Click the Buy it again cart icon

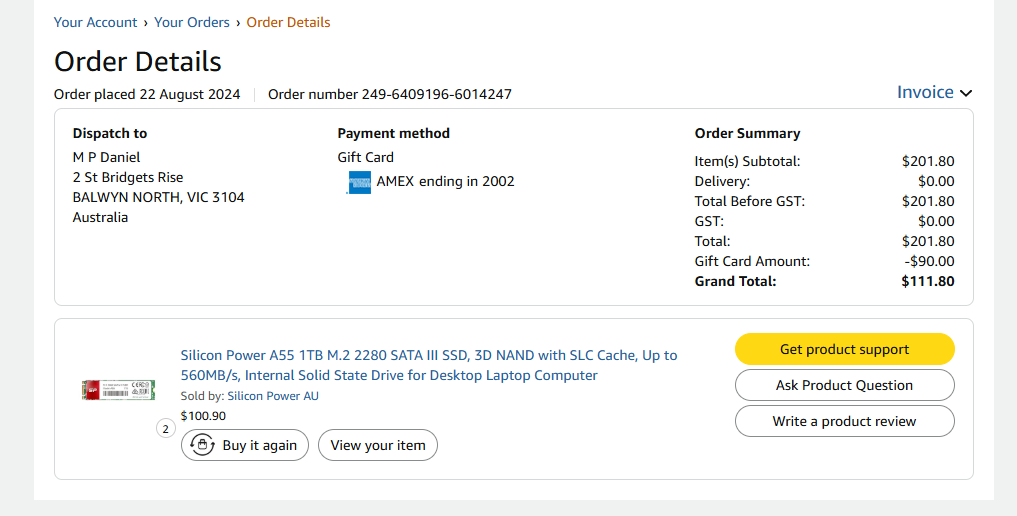pyautogui.click(x=202, y=445)
